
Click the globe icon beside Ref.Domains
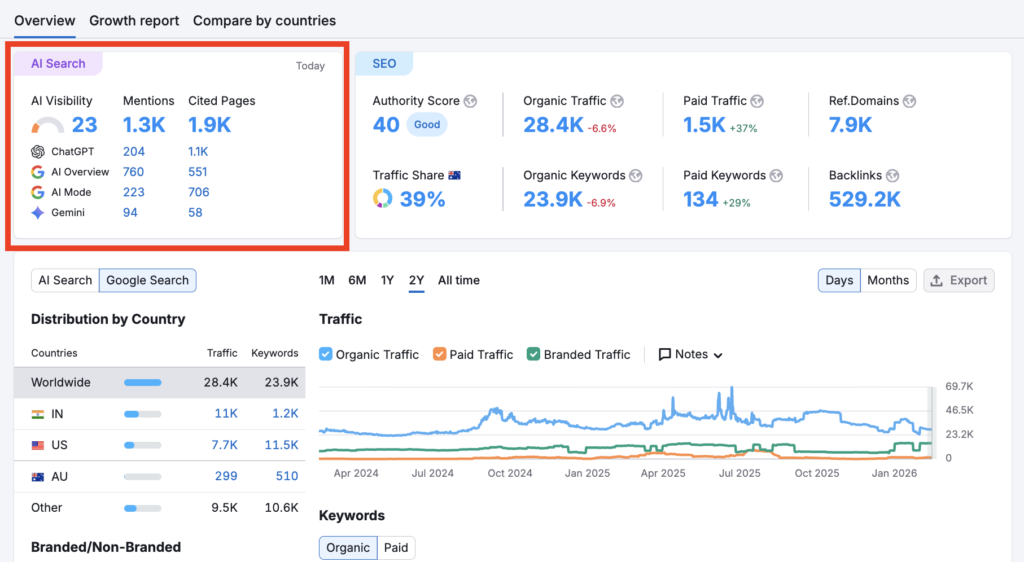[x=908, y=101]
